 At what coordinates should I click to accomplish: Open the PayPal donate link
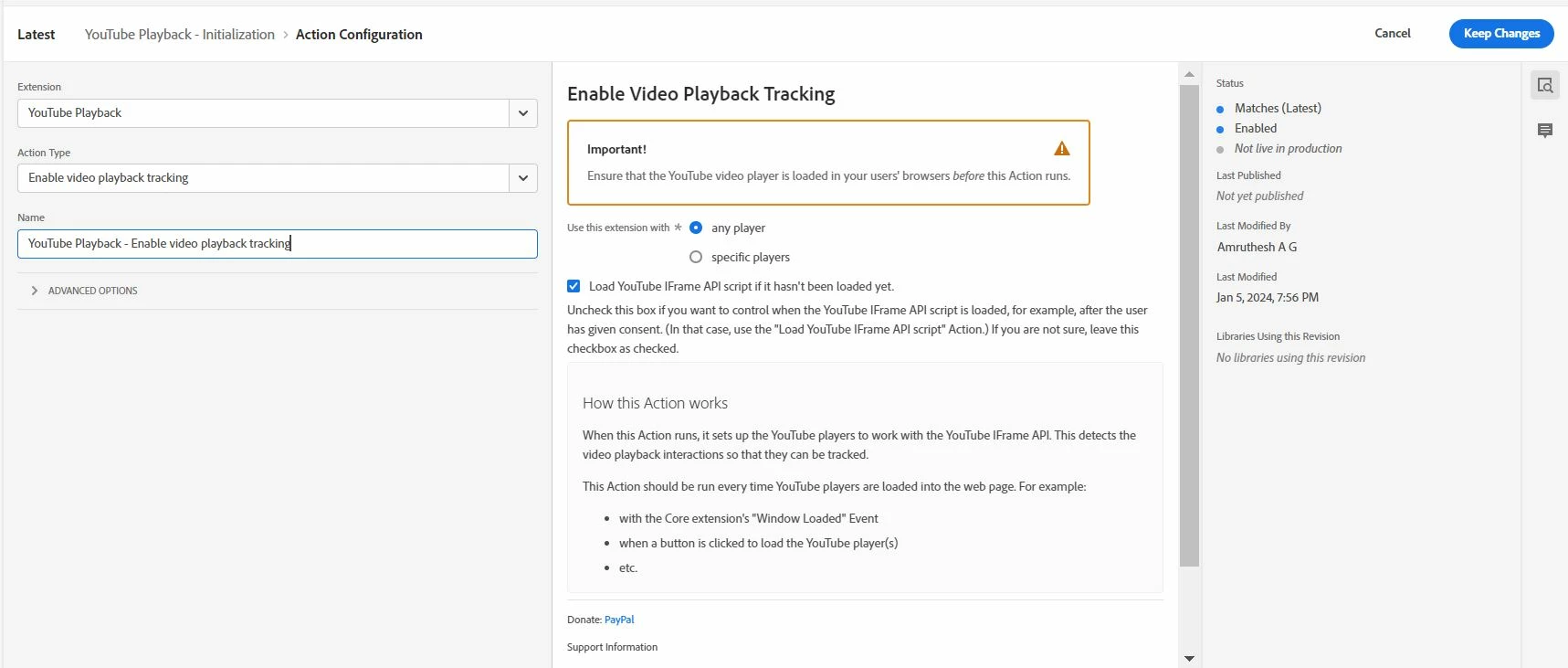point(619,620)
